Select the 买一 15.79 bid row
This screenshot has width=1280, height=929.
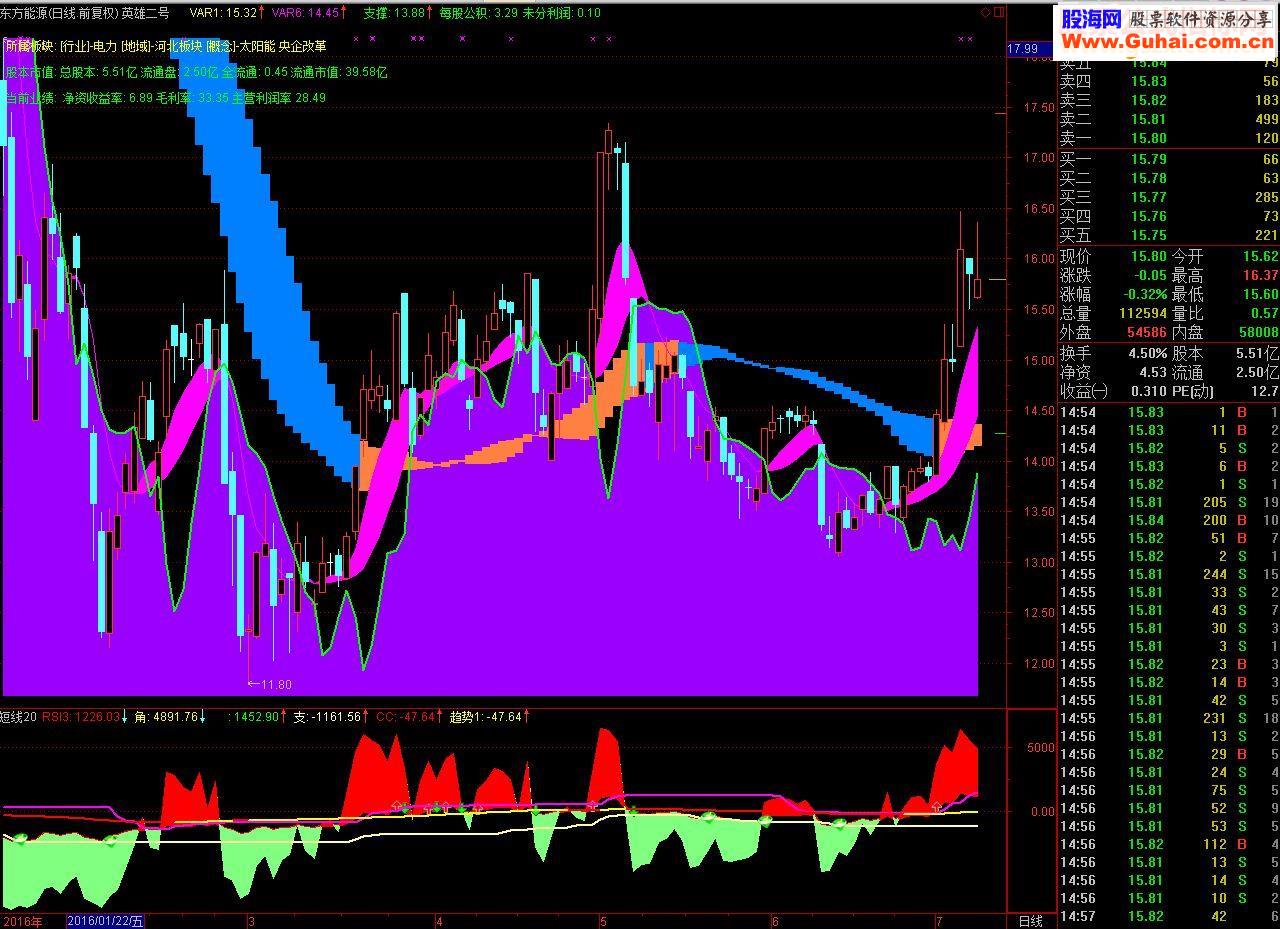coord(1169,159)
